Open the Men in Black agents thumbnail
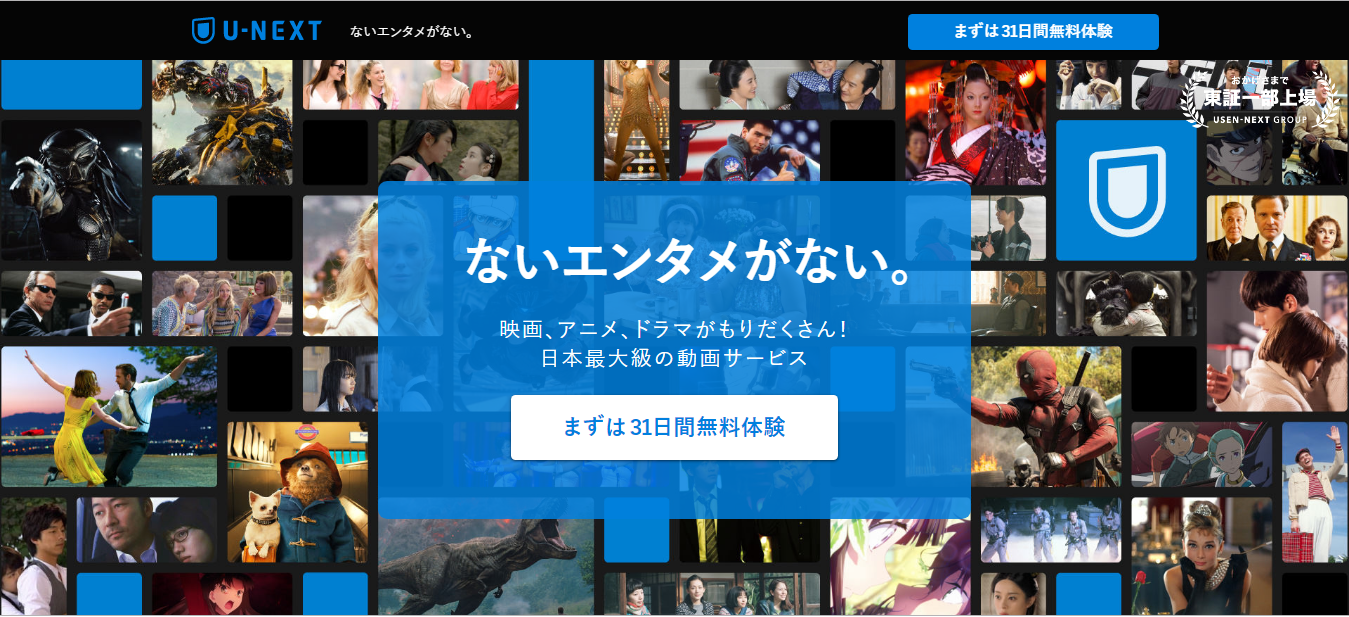 coord(71,303)
